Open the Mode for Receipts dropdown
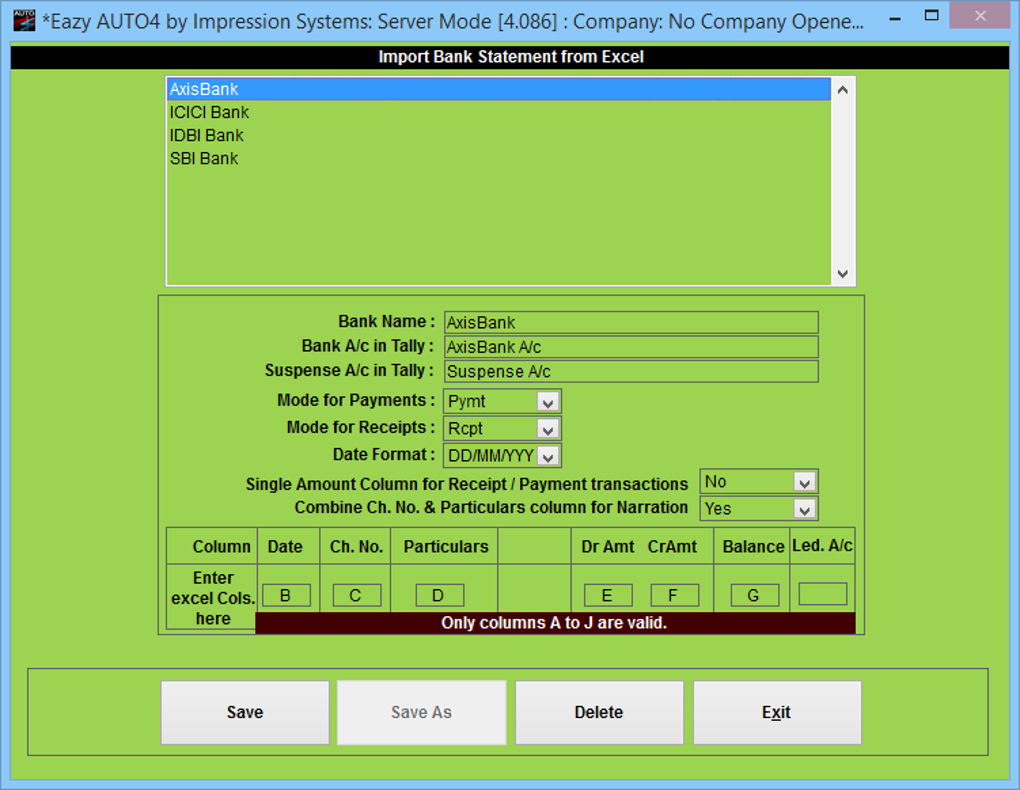This screenshot has height=790, width=1020. pos(548,429)
